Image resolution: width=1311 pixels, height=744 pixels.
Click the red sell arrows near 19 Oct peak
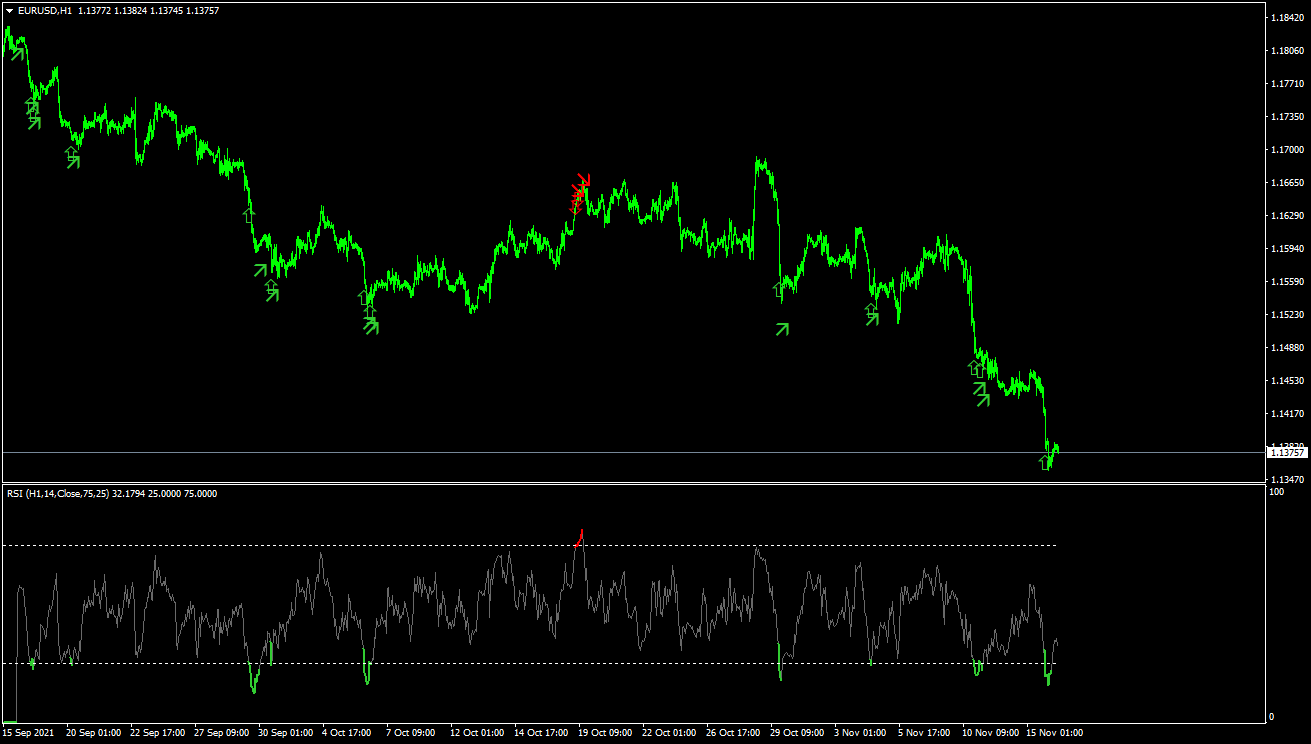point(581,192)
